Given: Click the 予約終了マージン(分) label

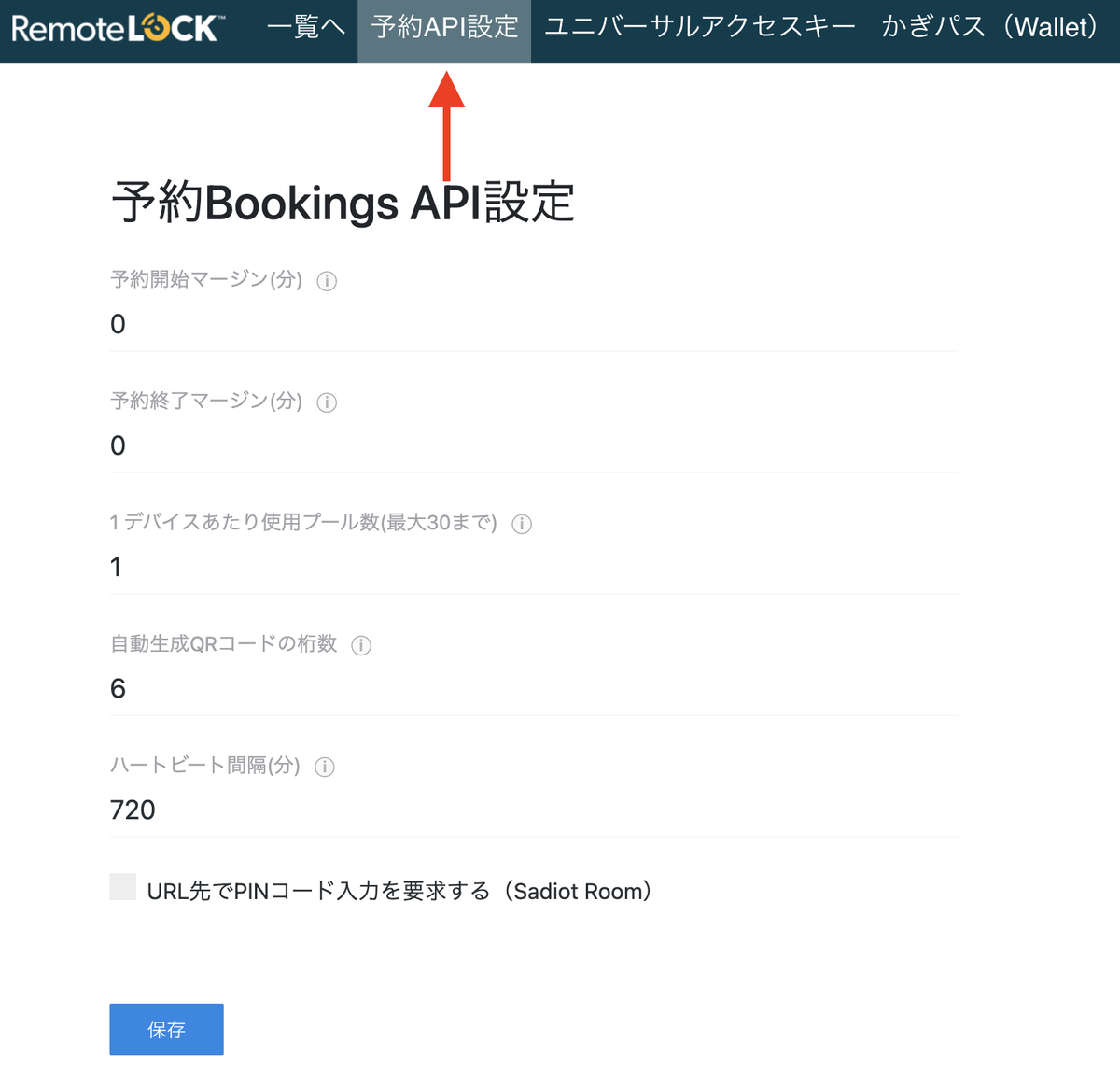Looking at the screenshot, I should coord(206,401).
